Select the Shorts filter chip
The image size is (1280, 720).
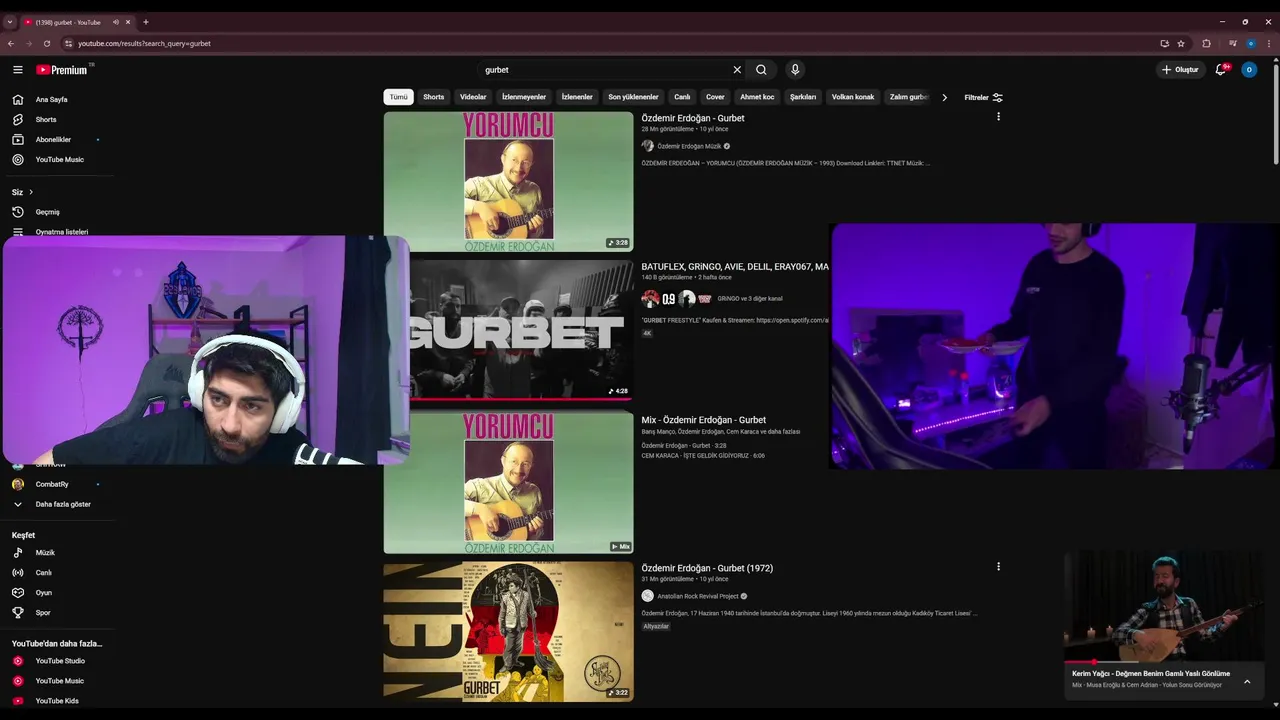coord(434,97)
